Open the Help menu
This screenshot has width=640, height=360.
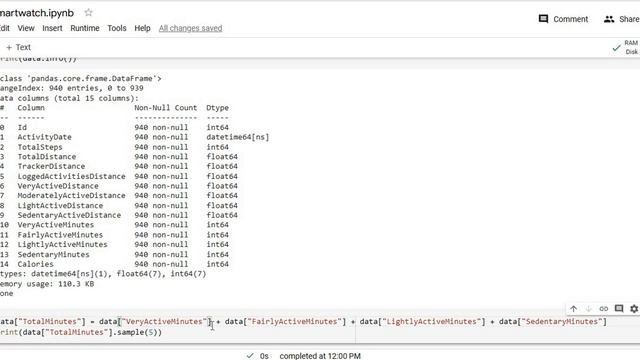[142, 28]
